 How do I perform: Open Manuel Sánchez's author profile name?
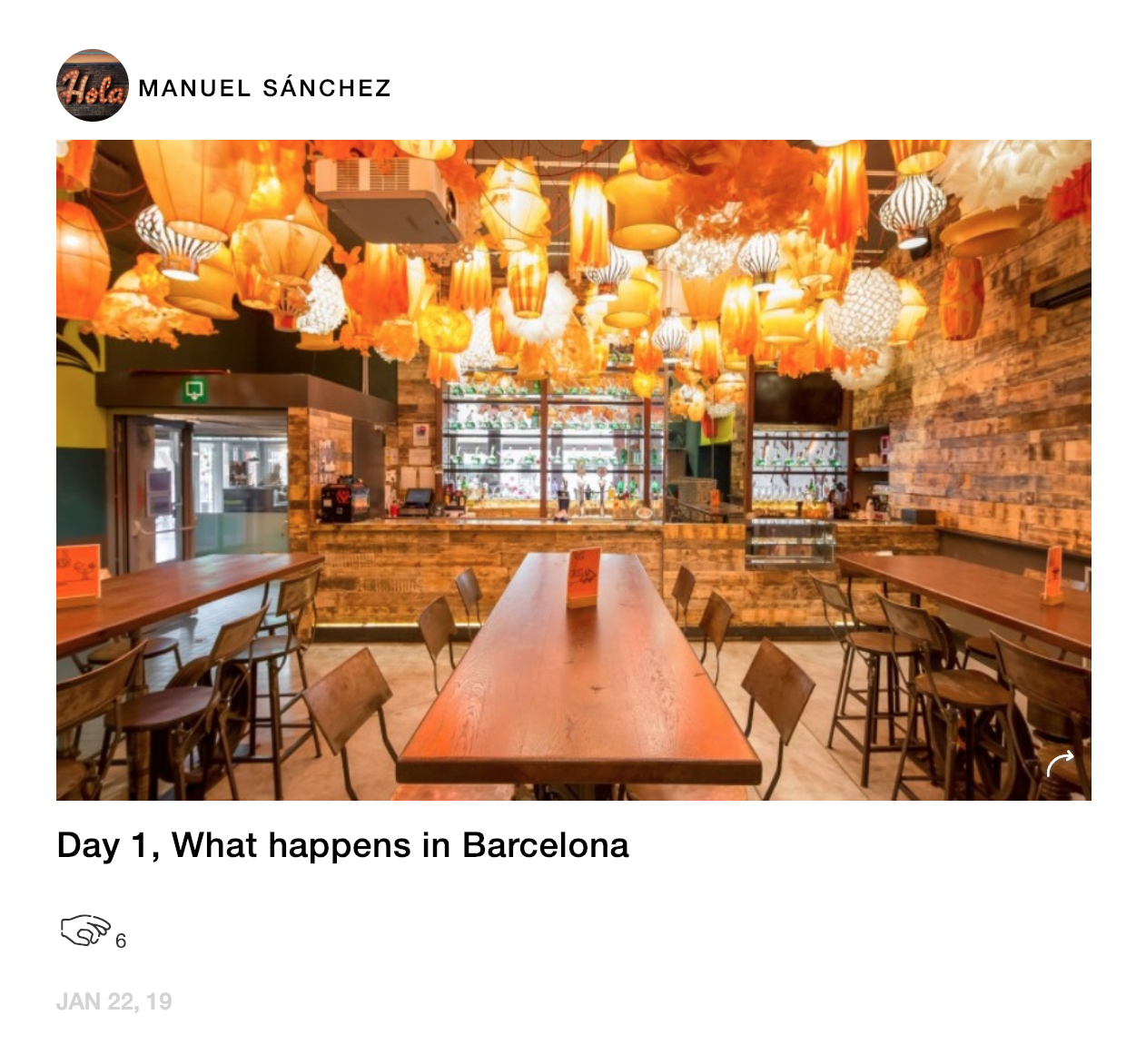(x=264, y=88)
